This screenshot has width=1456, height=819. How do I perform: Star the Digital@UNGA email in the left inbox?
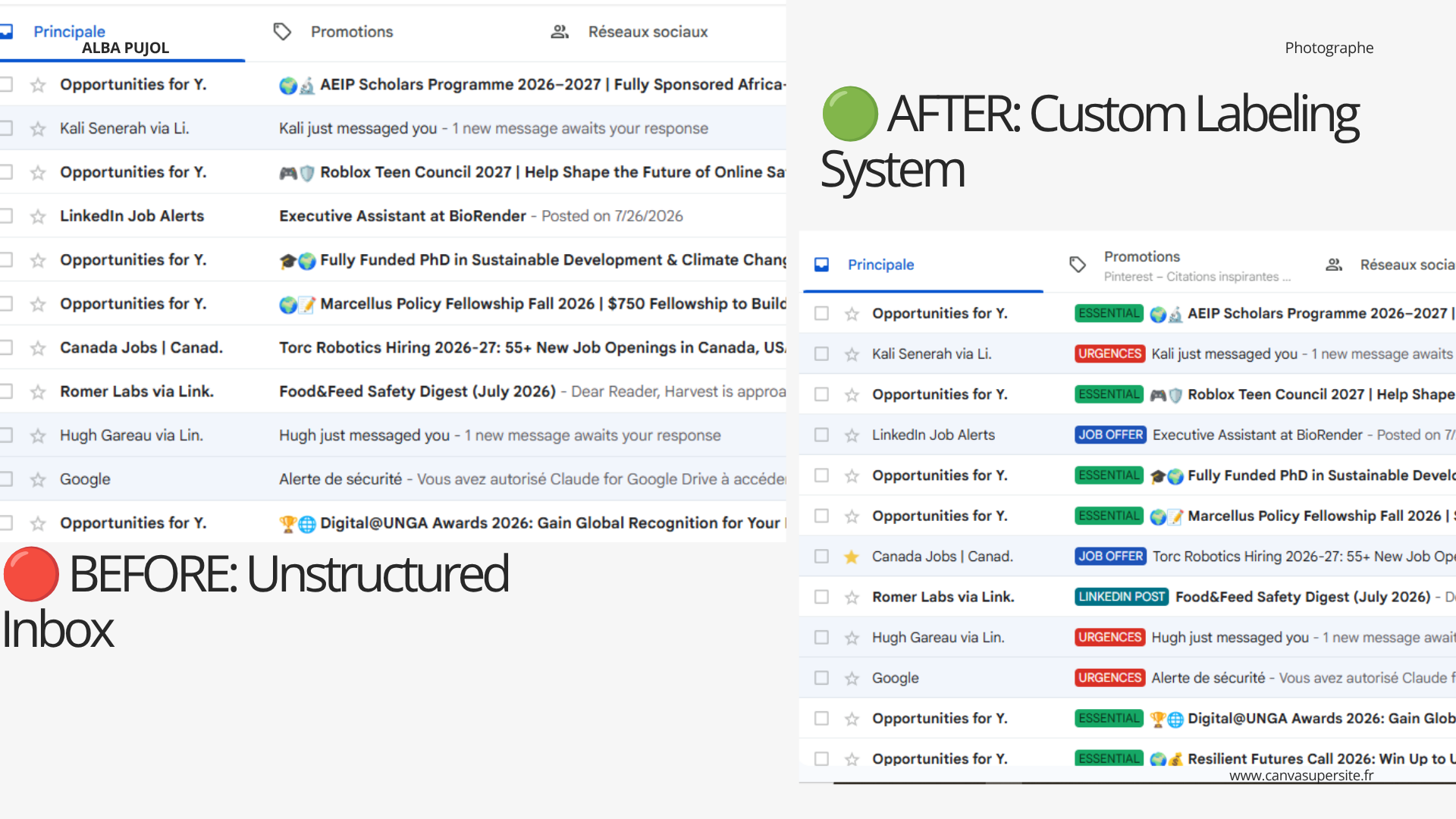(38, 523)
